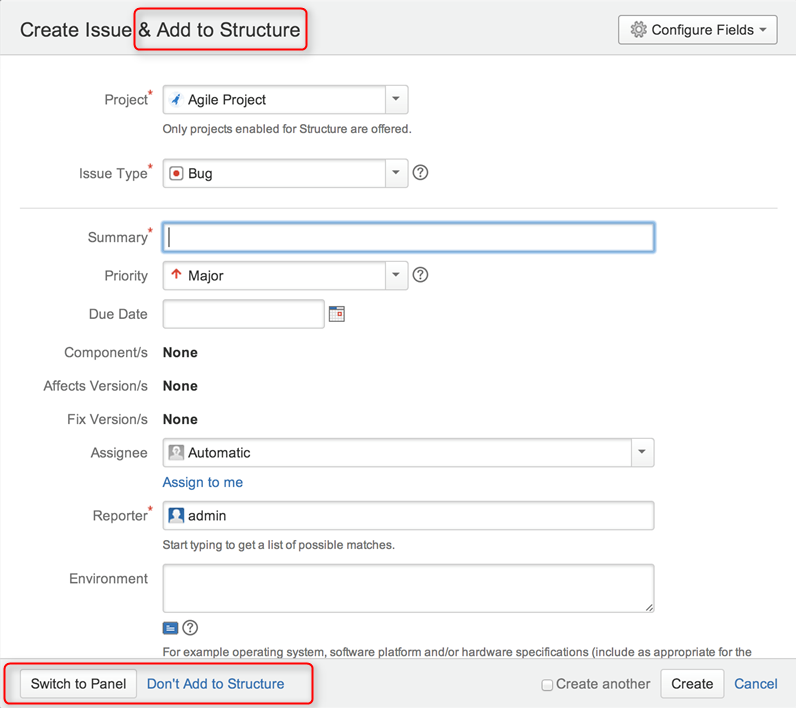Click the Switch to Panel button
The height and width of the screenshot is (708, 796).
point(79,684)
